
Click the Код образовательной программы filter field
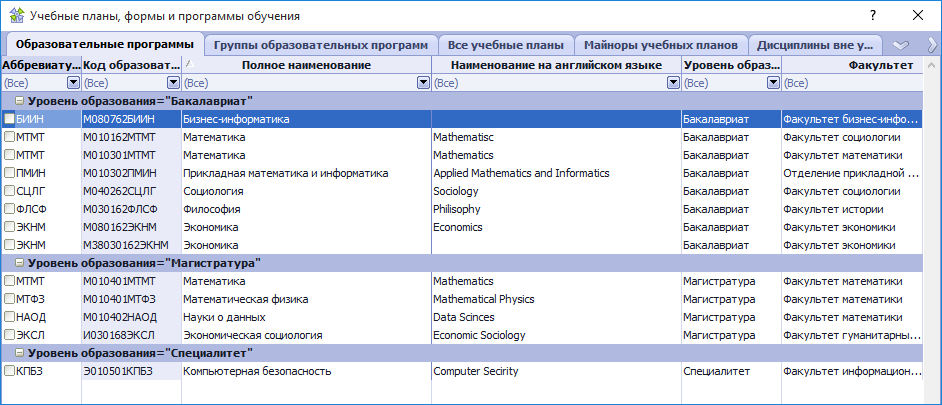(123, 83)
